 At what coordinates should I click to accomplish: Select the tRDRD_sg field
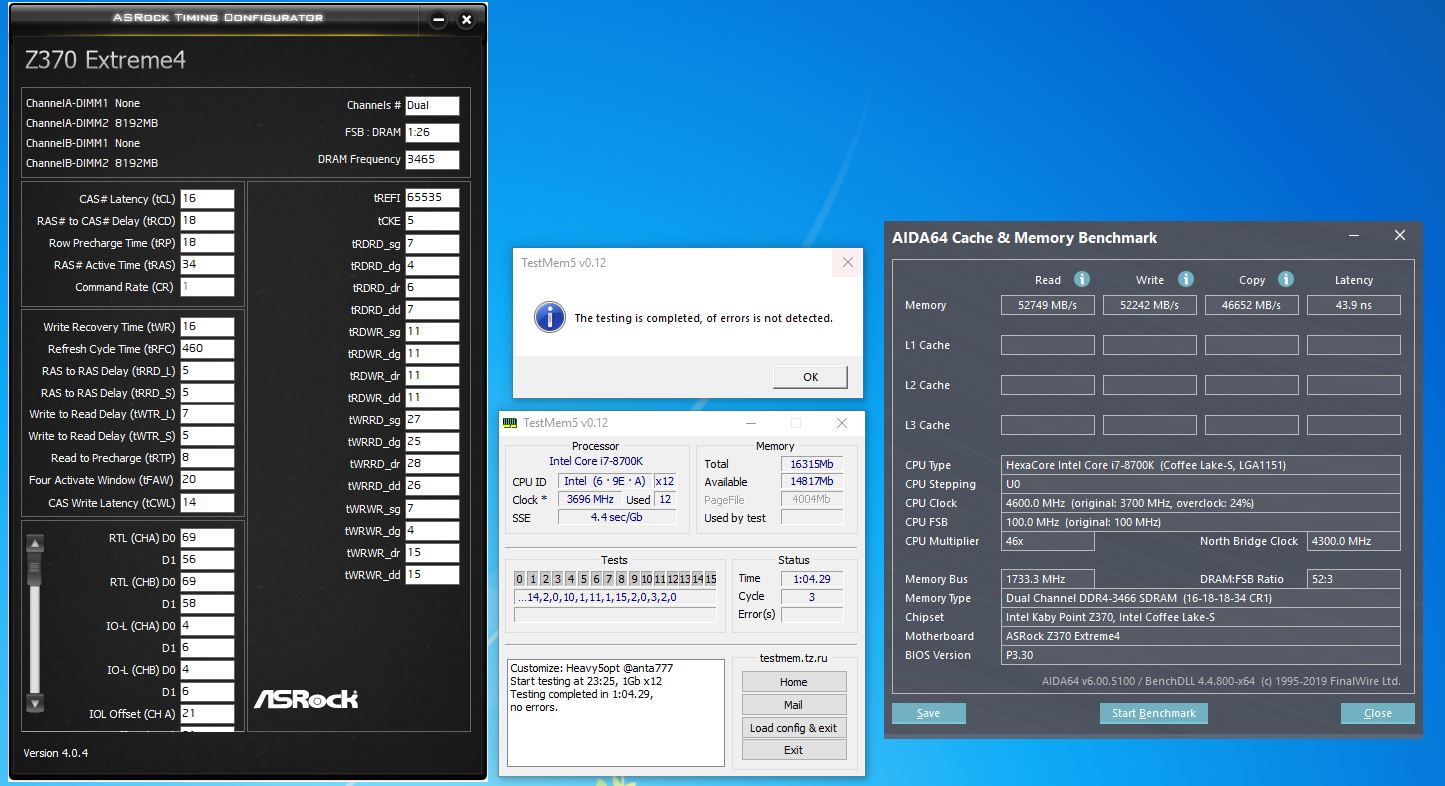point(432,243)
